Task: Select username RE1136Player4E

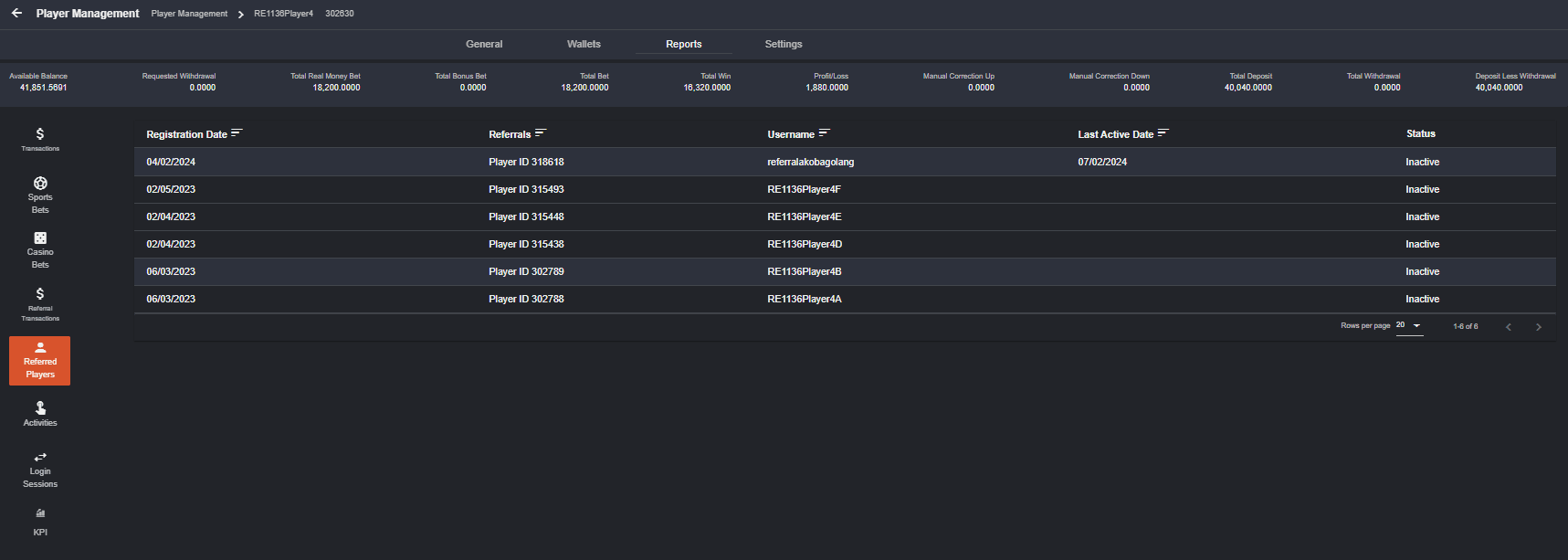Action: [805, 217]
